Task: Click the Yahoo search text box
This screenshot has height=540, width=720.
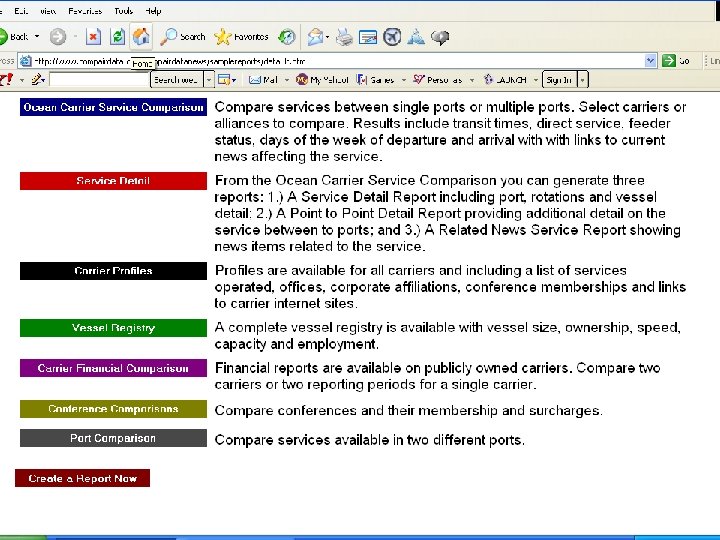Action: [x=99, y=79]
